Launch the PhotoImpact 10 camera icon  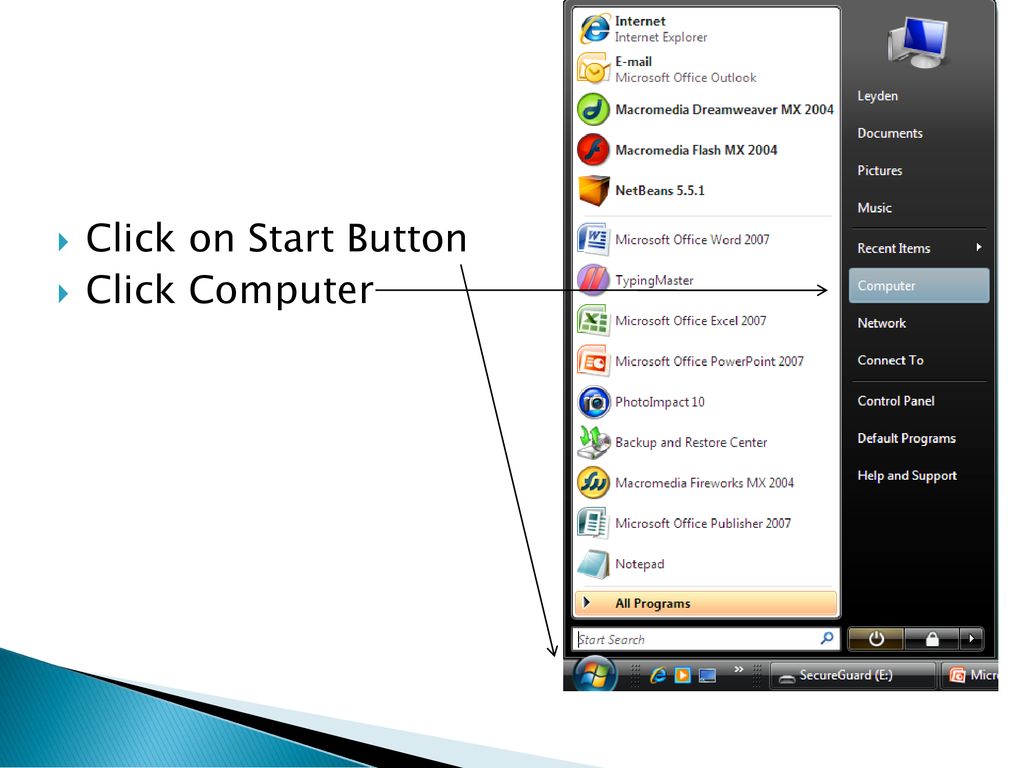[593, 402]
